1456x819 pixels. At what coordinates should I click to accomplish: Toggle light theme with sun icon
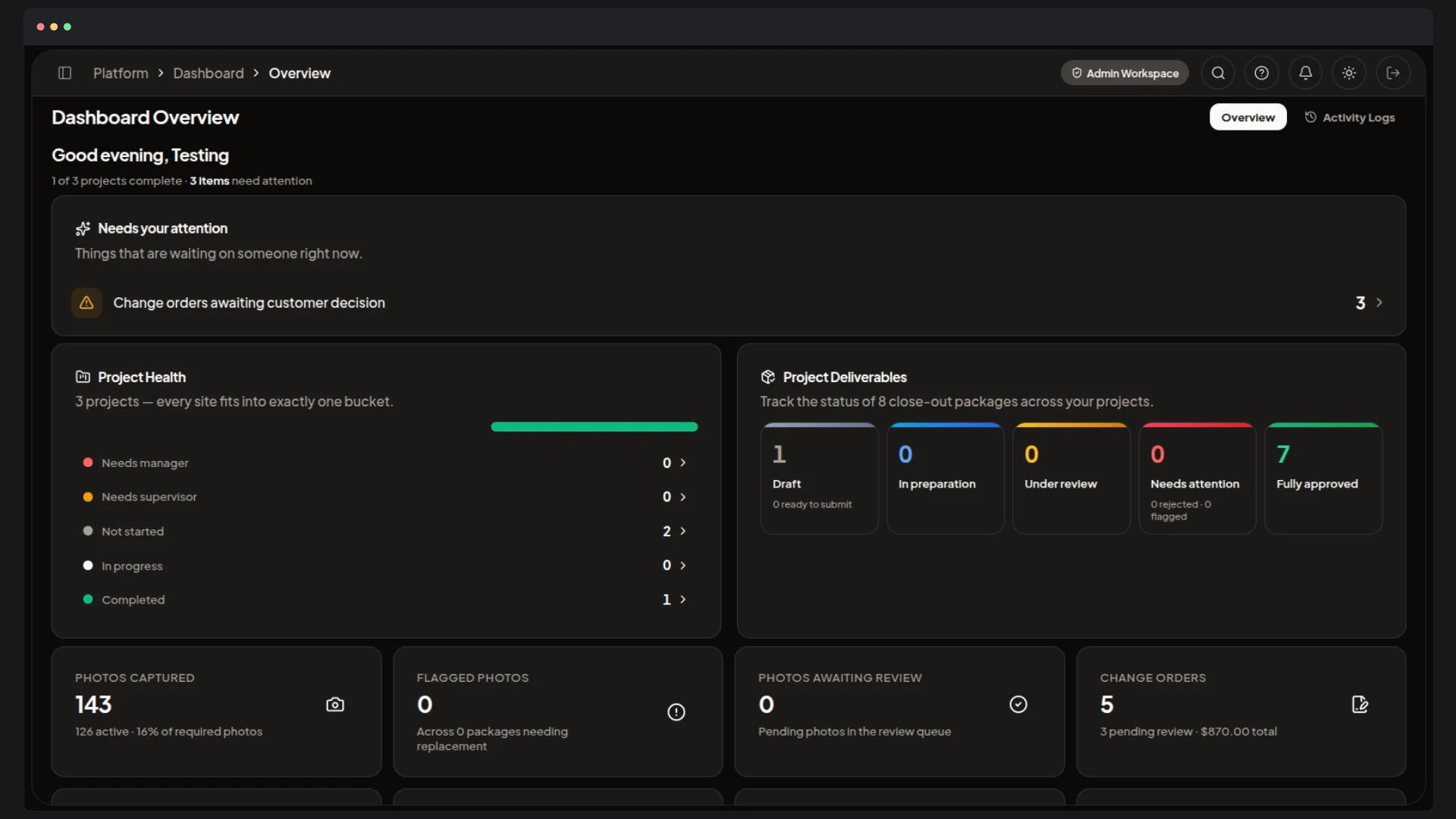(1349, 73)
